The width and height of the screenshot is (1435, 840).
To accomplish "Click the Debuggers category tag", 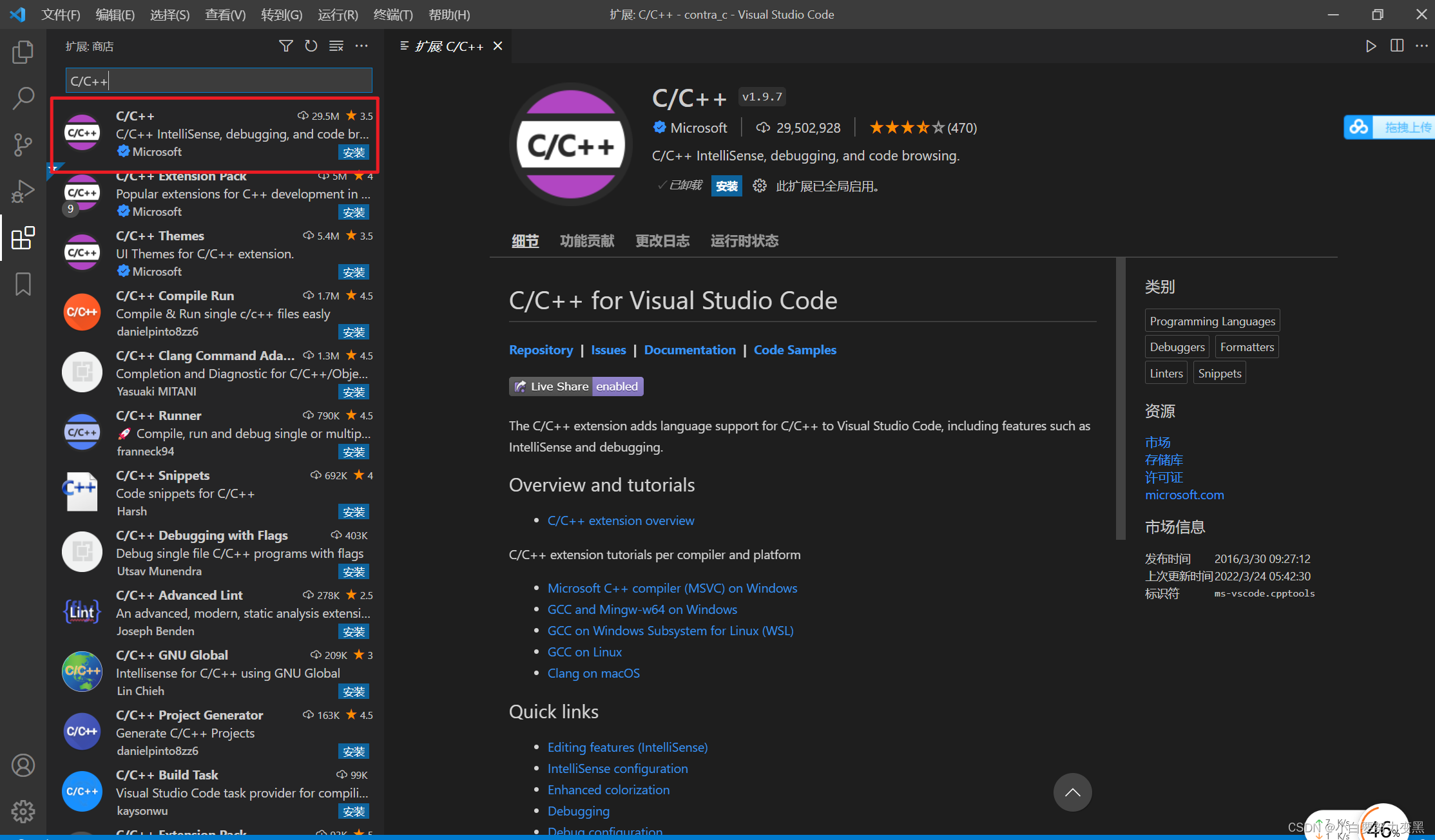I will click(x=1177, y=347).
